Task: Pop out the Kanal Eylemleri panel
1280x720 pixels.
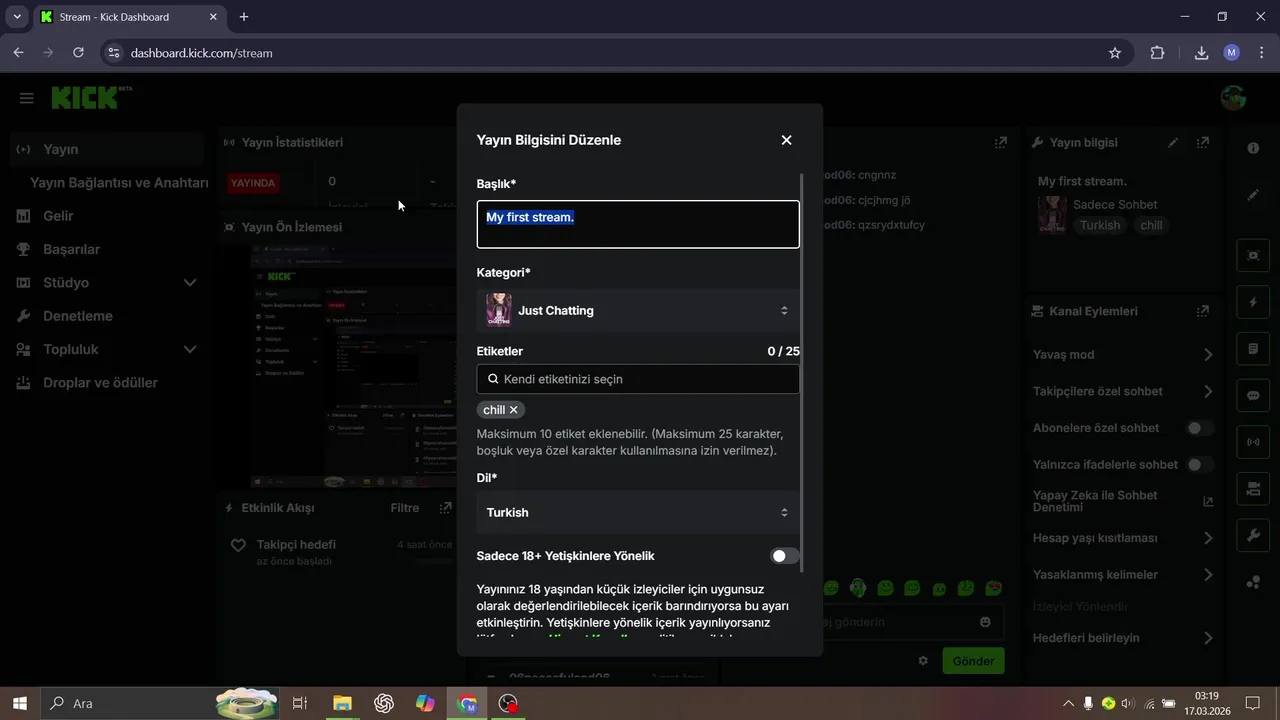Action: (1203, 311)
